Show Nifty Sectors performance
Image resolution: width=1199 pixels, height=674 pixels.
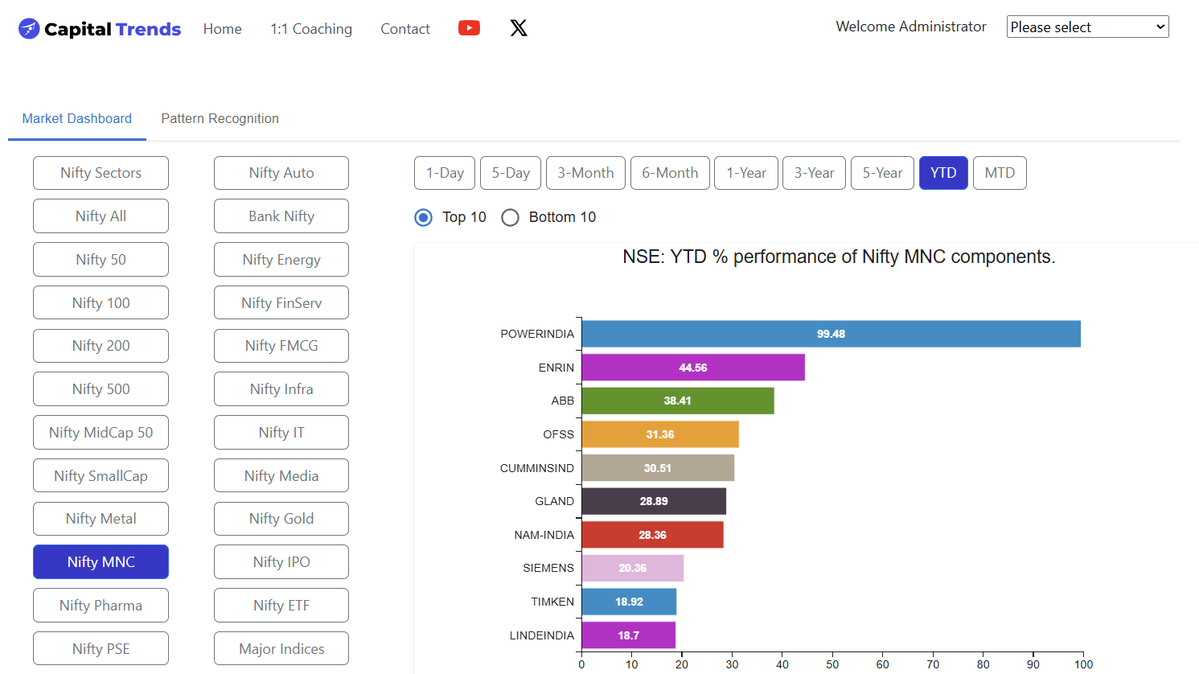click(x=101, y=173)
